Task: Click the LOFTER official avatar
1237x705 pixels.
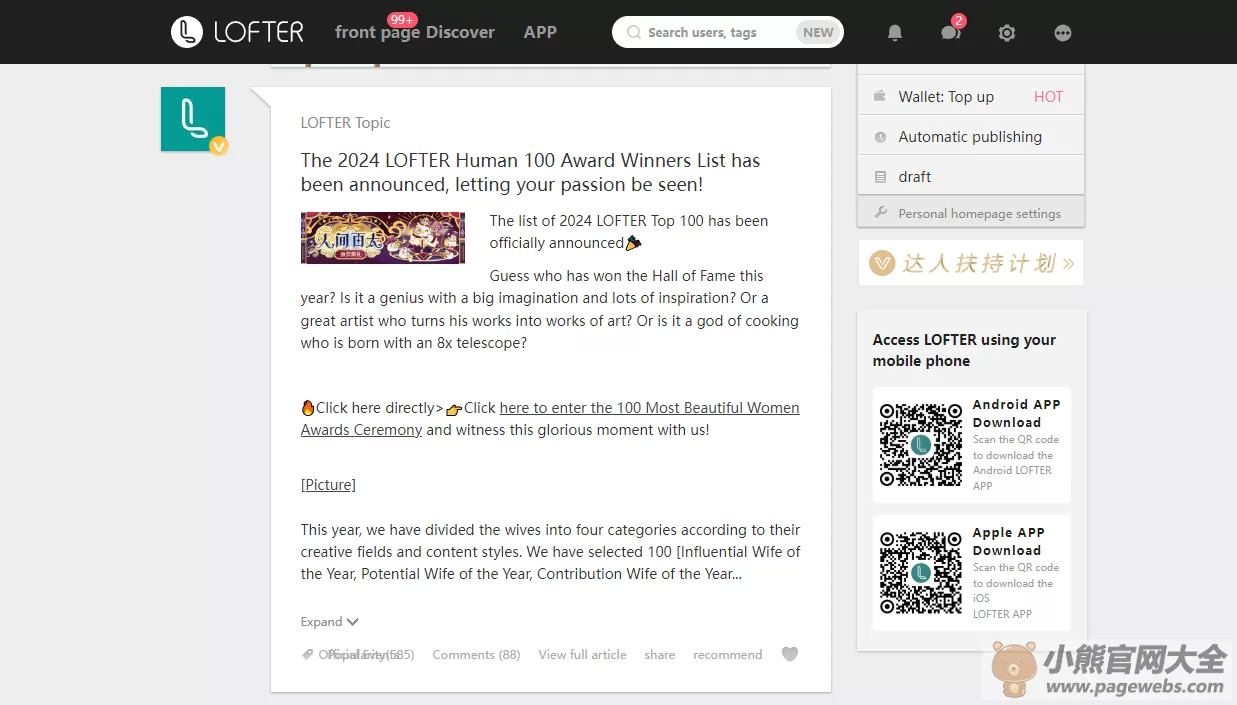Action: coord(193,119)
